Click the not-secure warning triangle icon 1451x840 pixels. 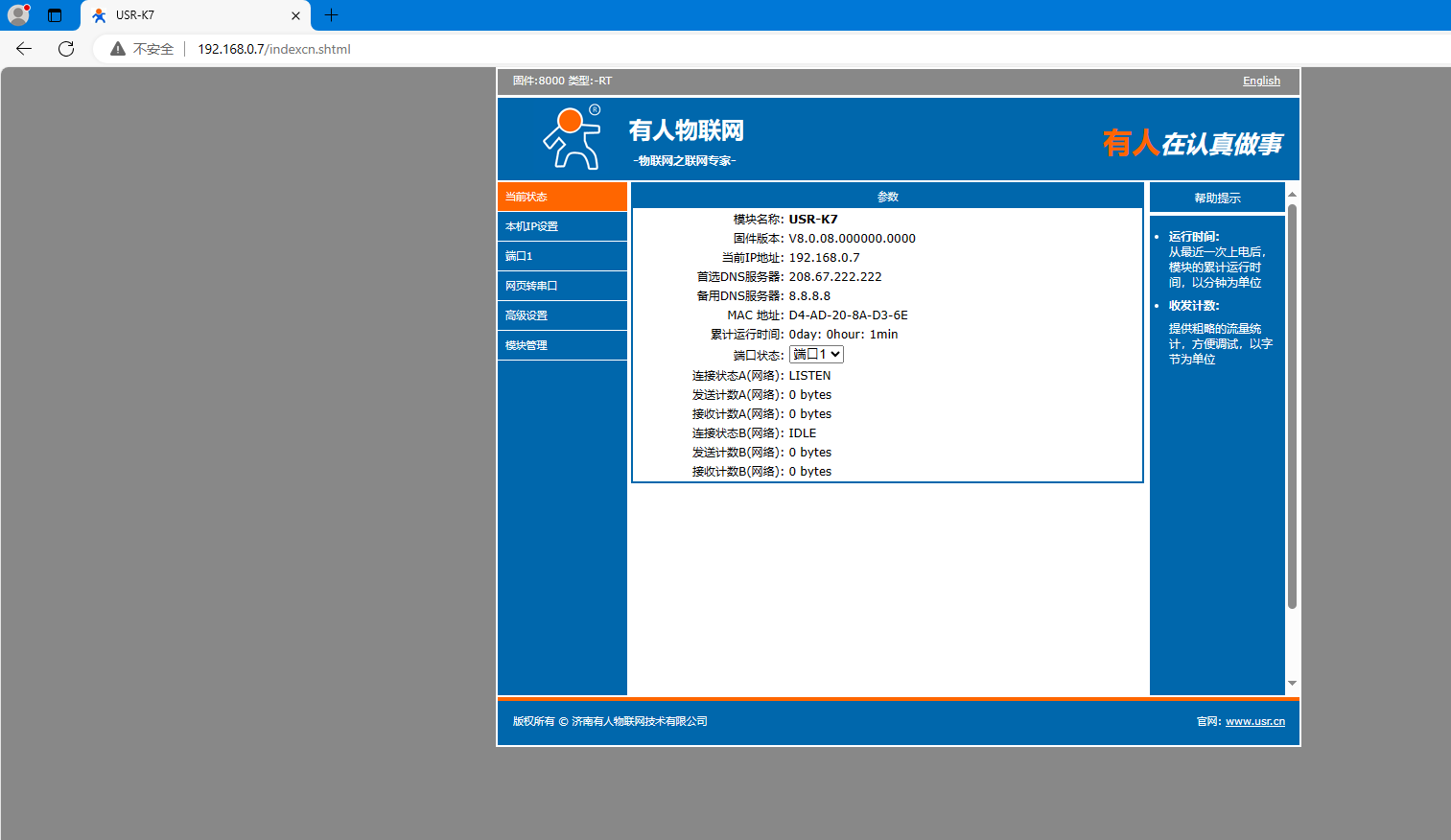118,49
